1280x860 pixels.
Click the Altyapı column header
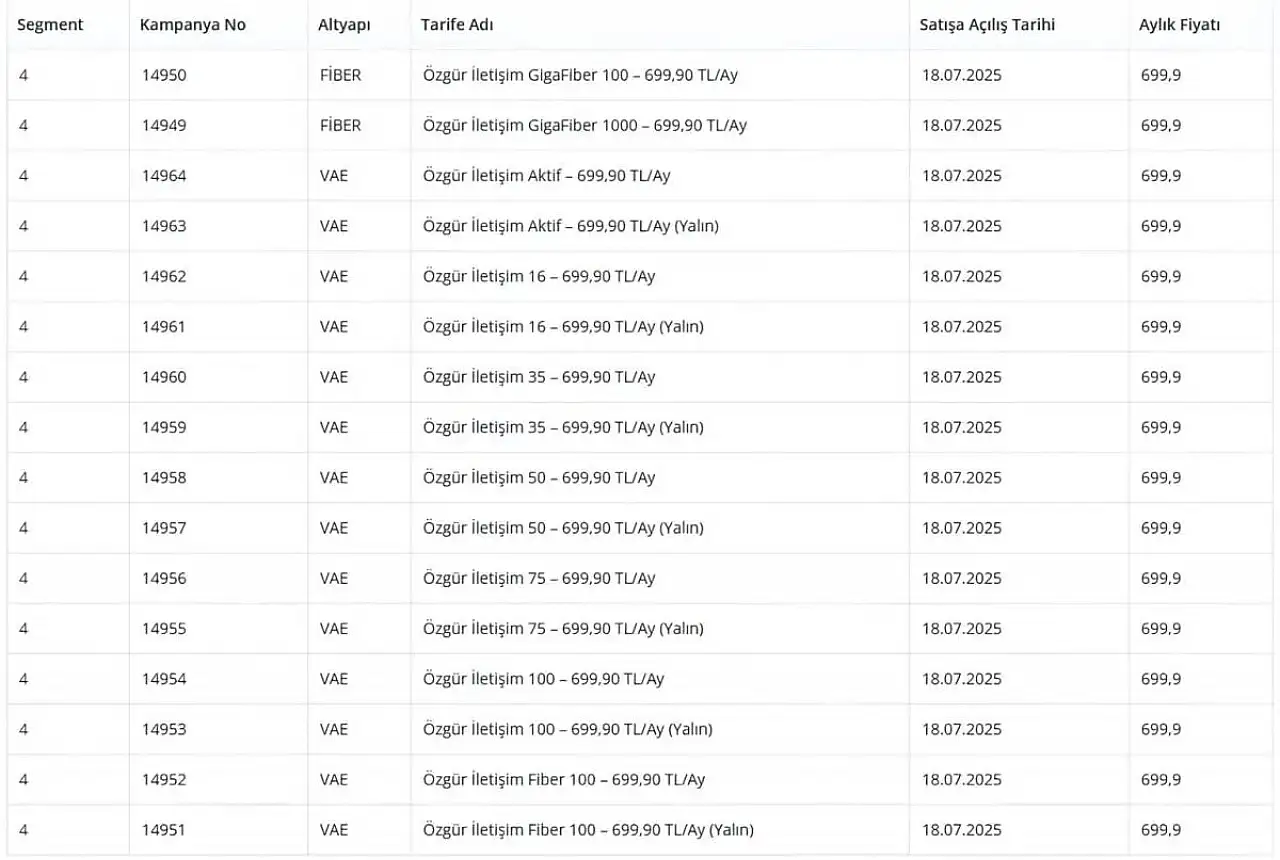(344, 25)
